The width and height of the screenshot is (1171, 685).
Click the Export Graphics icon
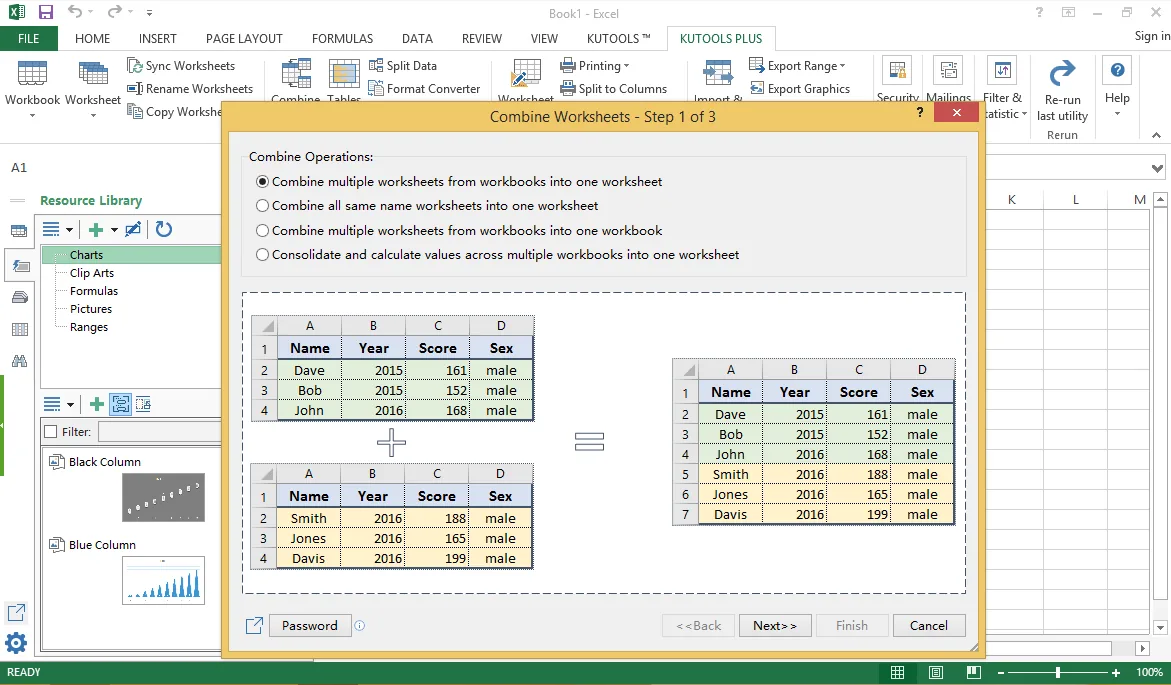(757, 89)
